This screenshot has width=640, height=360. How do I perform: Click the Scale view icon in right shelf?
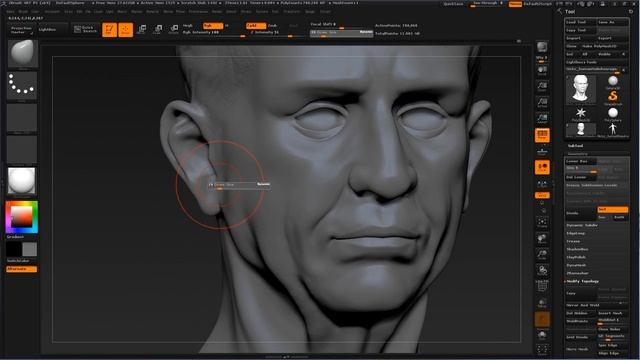pyautogui.click(x=542, y=255)
